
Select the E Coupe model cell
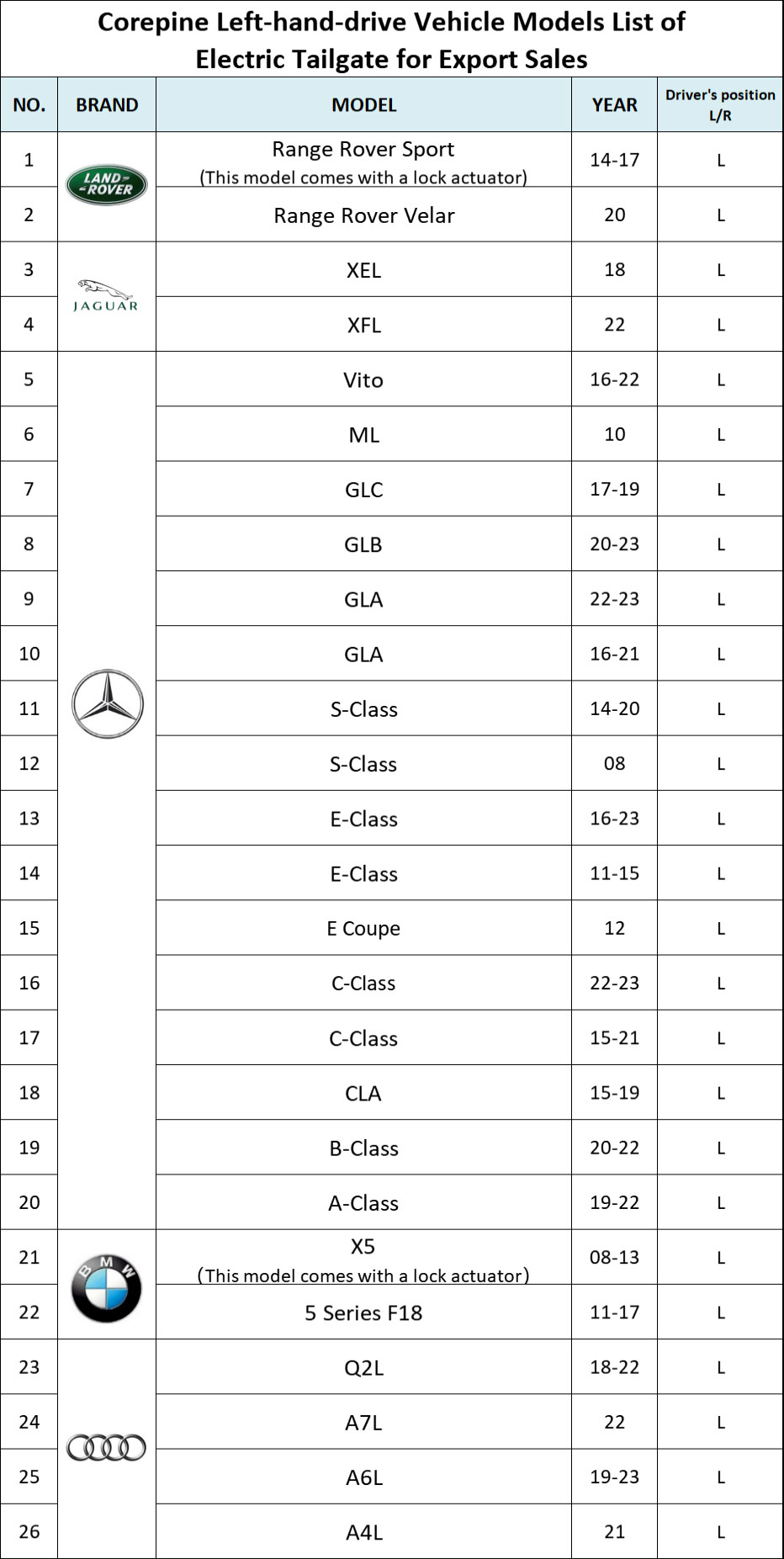click(x=363, y=928)
